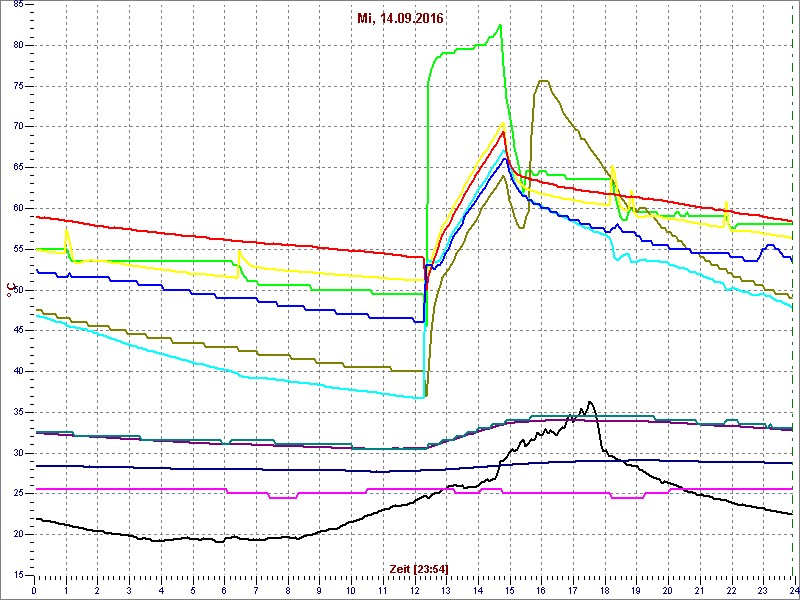The image size is (800, 600).
Task: Select the 25 value on the temperature axis
Action: point(17,494)
